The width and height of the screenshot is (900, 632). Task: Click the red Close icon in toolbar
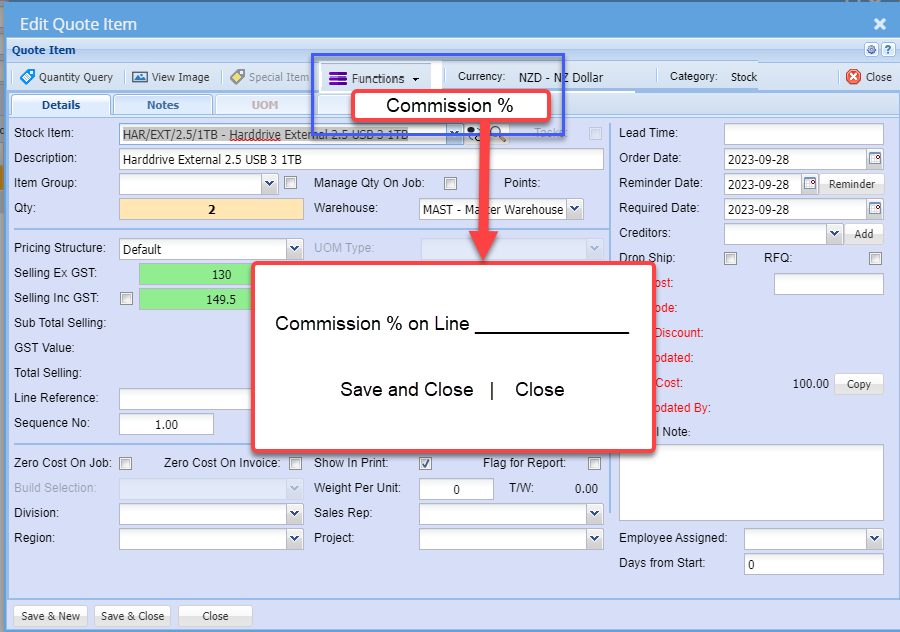(x=854, y=77)
